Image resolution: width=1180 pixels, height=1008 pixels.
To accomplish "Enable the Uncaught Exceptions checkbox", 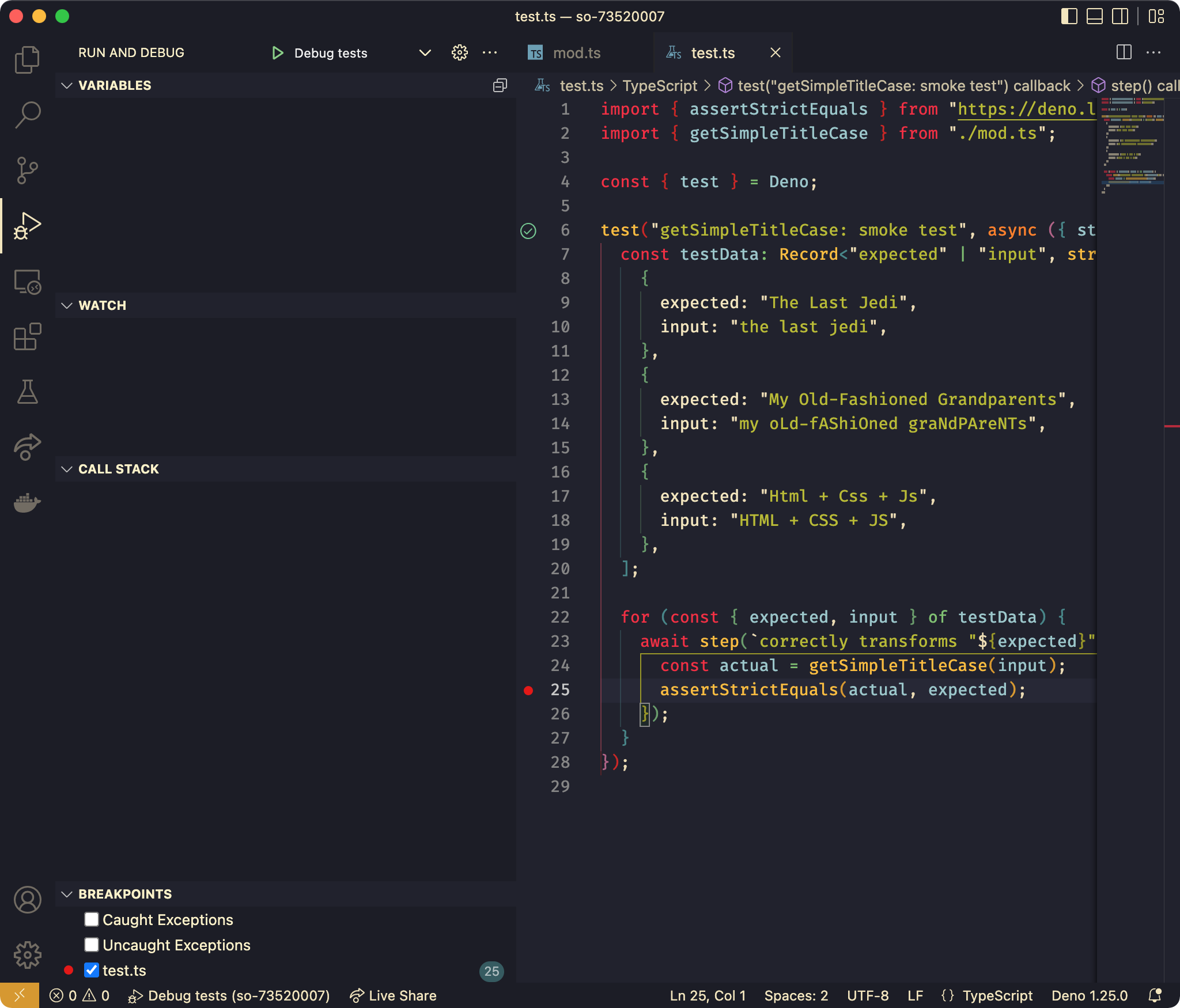I will point(90,944).
